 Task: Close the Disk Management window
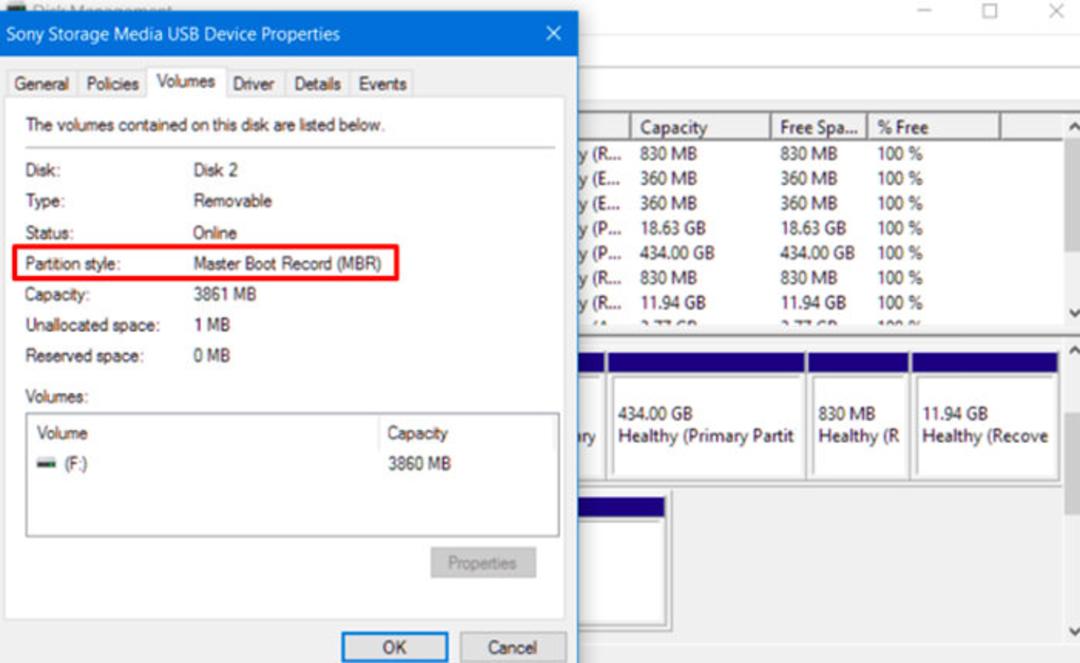click(x=1056, y=11)
